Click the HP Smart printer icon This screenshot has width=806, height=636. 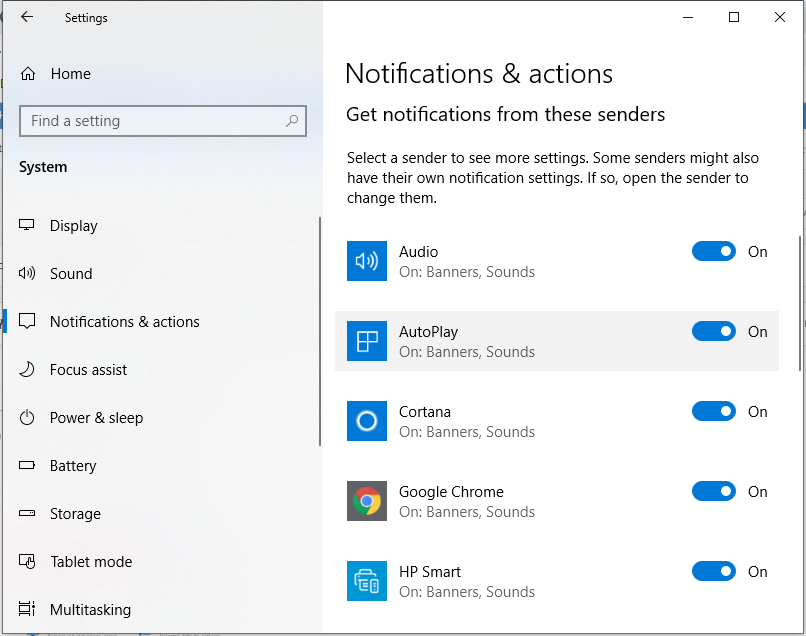[367, 581]
